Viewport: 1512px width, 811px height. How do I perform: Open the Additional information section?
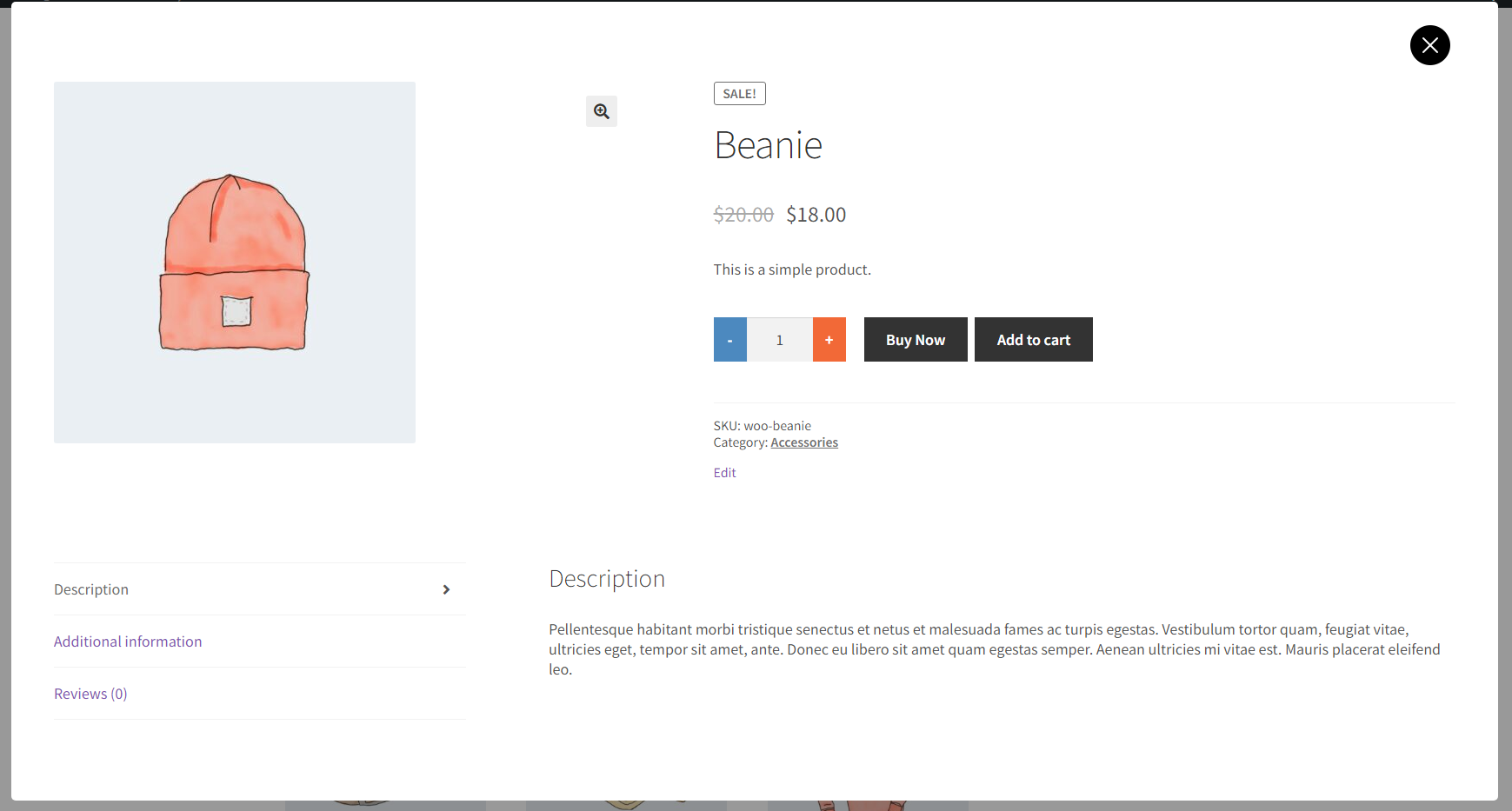pyautogui.click(x=128, y=641)
